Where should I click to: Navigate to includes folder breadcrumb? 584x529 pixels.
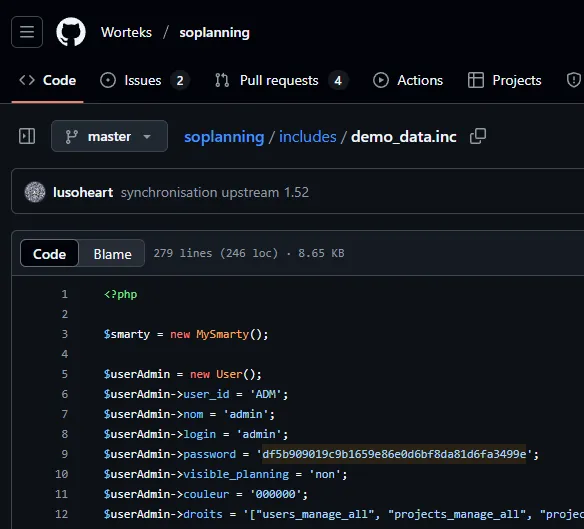click(308, 137)
